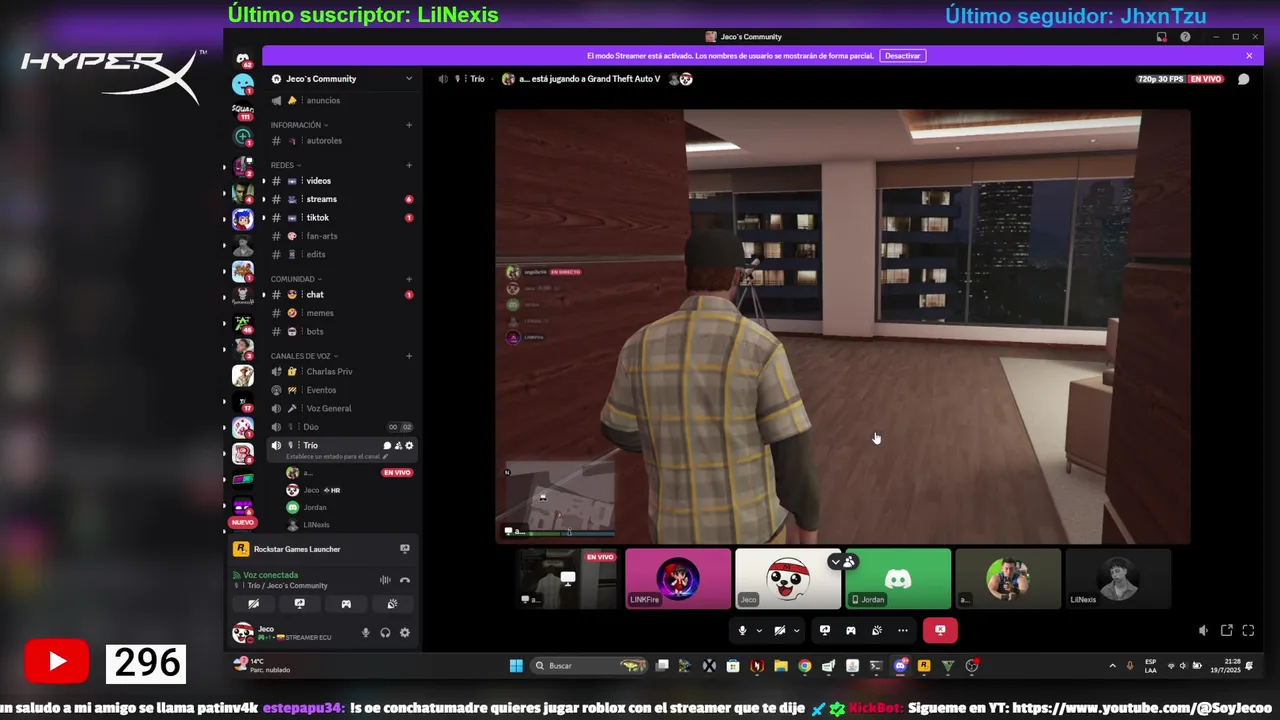Viewport: 1280px width, 720px height.
Task: Collapse the CANALES DE VOZ category
Action: [x=303, y=356]
